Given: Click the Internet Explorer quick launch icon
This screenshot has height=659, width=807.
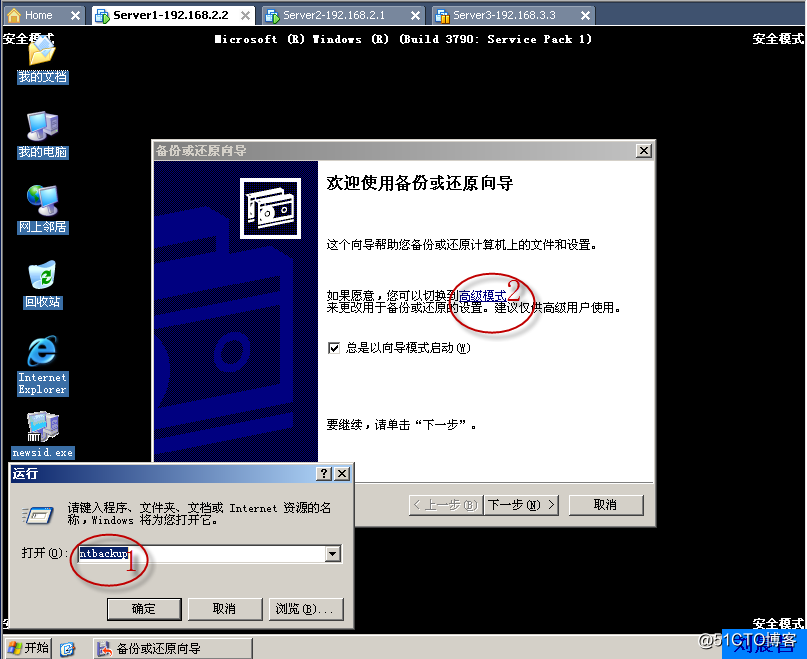Looking at the screenshot, I should click(x=67, y=649).
